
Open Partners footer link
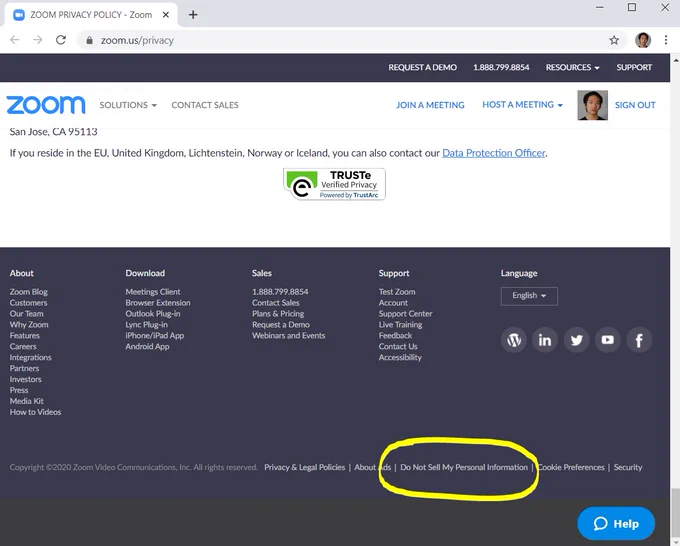(24, 368)
